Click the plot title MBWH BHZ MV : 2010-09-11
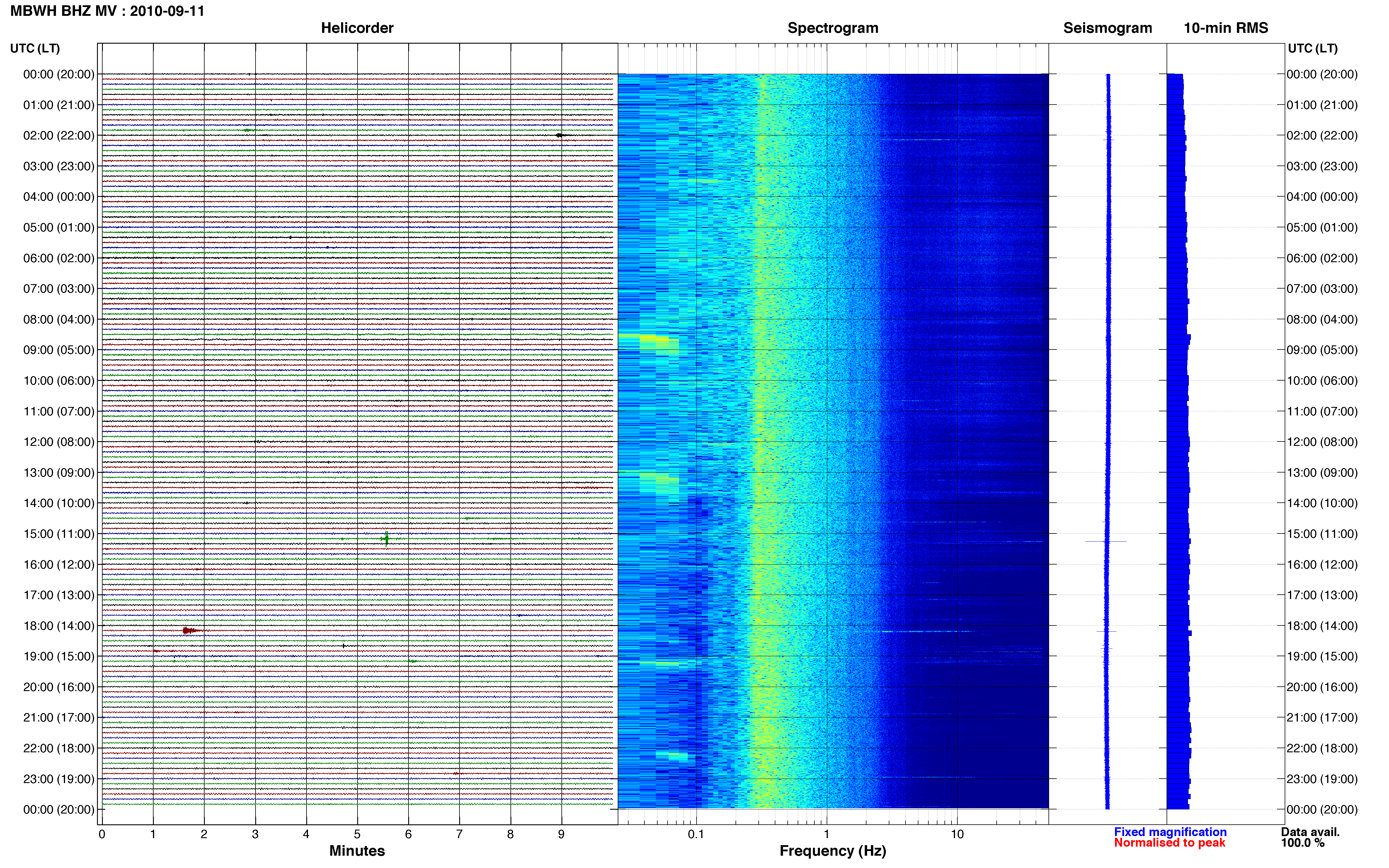The width and height of the screenshot is (1389, 868). pyautogui.click(x=107, y=11)
